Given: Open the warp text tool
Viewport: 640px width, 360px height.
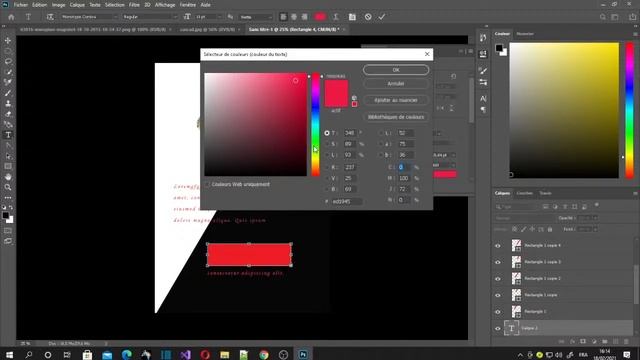Looking at the screenshot, I should pos(336,17).
